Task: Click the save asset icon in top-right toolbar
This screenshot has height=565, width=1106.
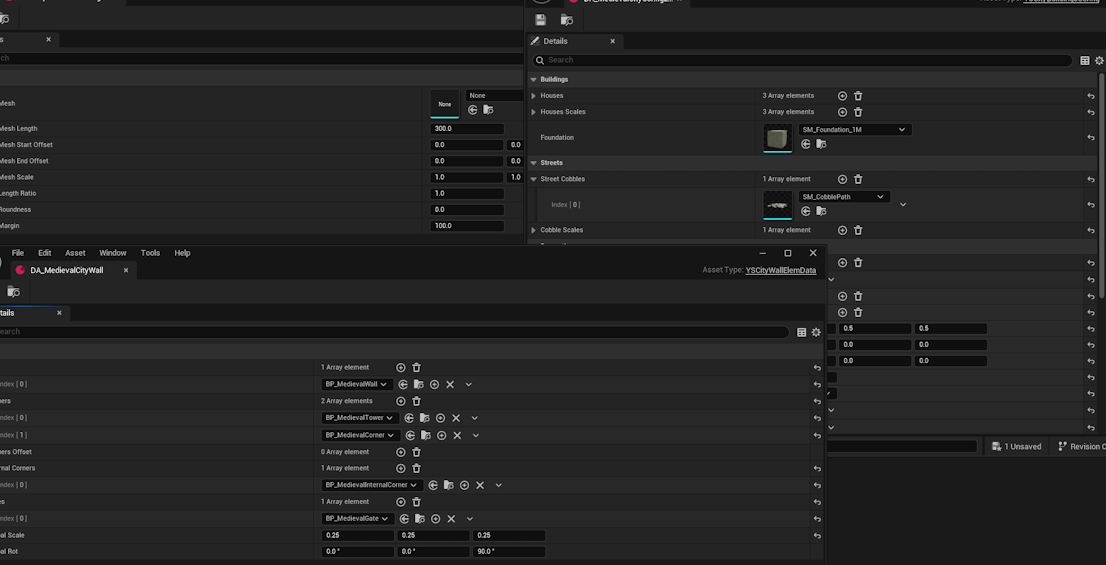Action: 540,20
